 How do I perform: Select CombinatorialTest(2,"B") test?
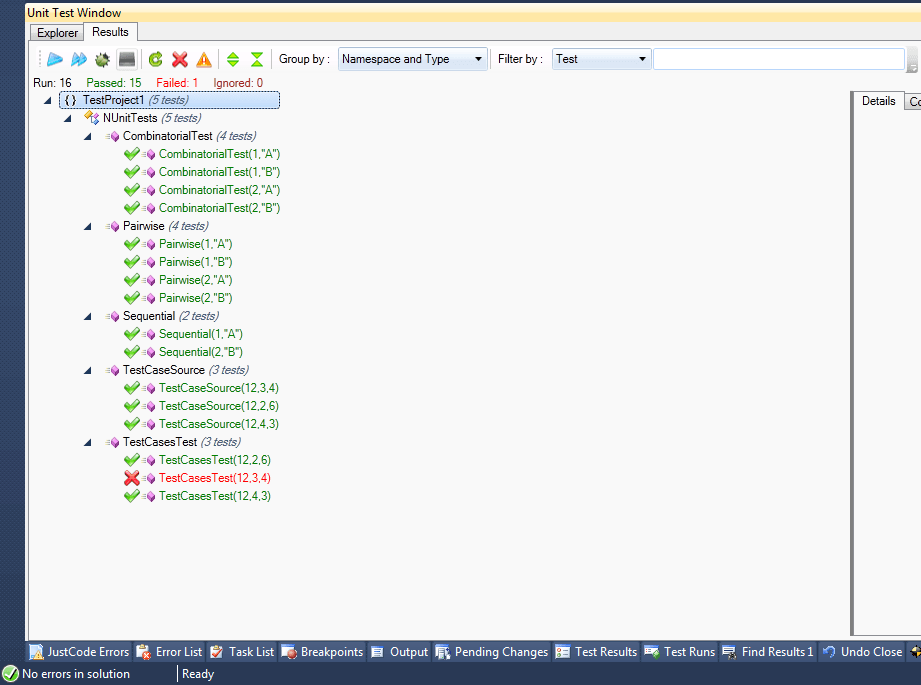tap(219, 208)
